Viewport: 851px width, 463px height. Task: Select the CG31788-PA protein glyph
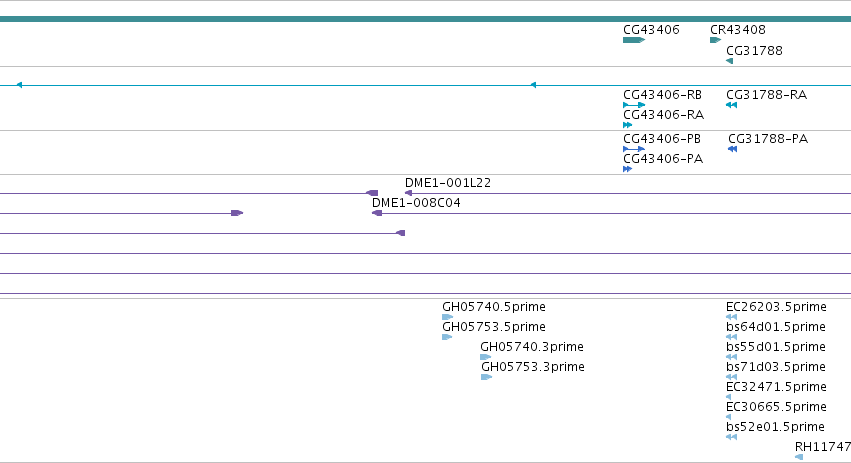[732, 149]
